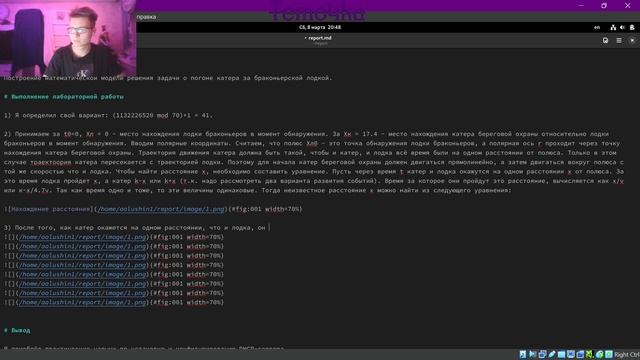The width and height of the screenshot is (640, 360).
Task: Click the save document icon in gedit header
Action: 605,40
